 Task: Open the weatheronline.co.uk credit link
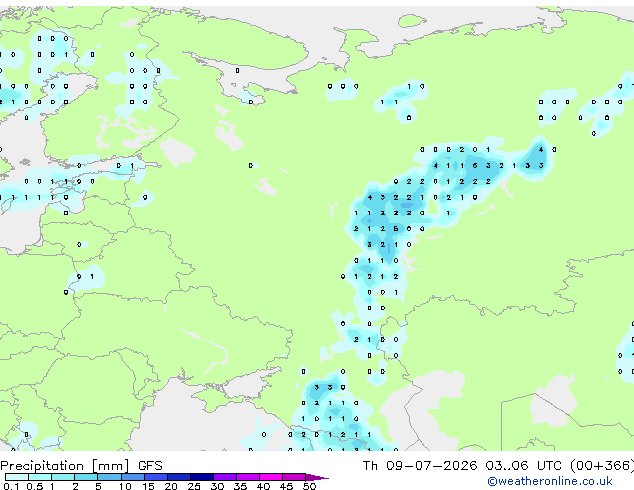[x=550, y=481]
